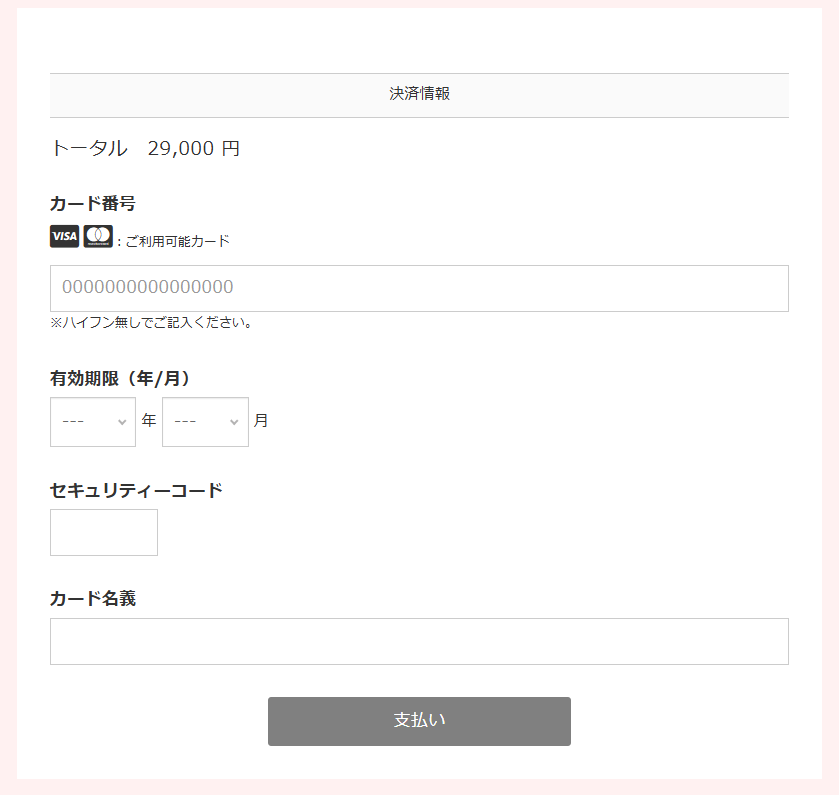Click the chevron arrow of year selector
Image resolution: width=839 pixels, height=795 pixels.
[122, 422]
